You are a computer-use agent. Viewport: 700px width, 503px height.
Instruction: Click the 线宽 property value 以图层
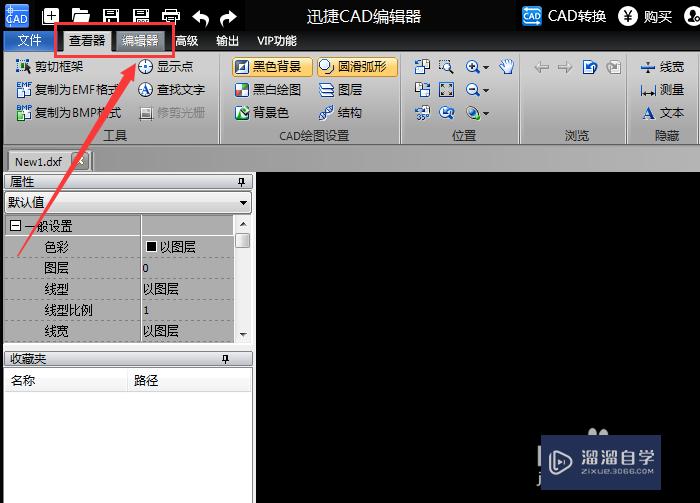click(x=188, y=331)
